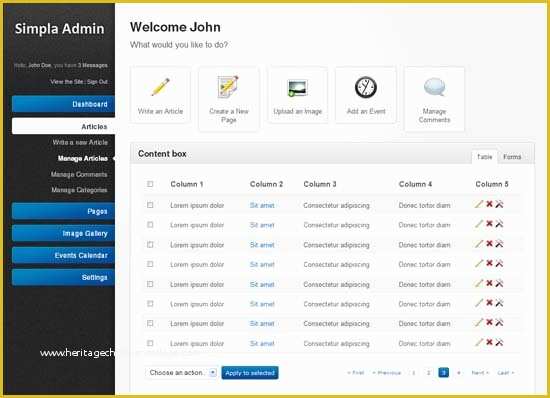This screenshot has height=398, width=550.
Task: Click edit pencil icon in third table row
Action: pos(479,244)
